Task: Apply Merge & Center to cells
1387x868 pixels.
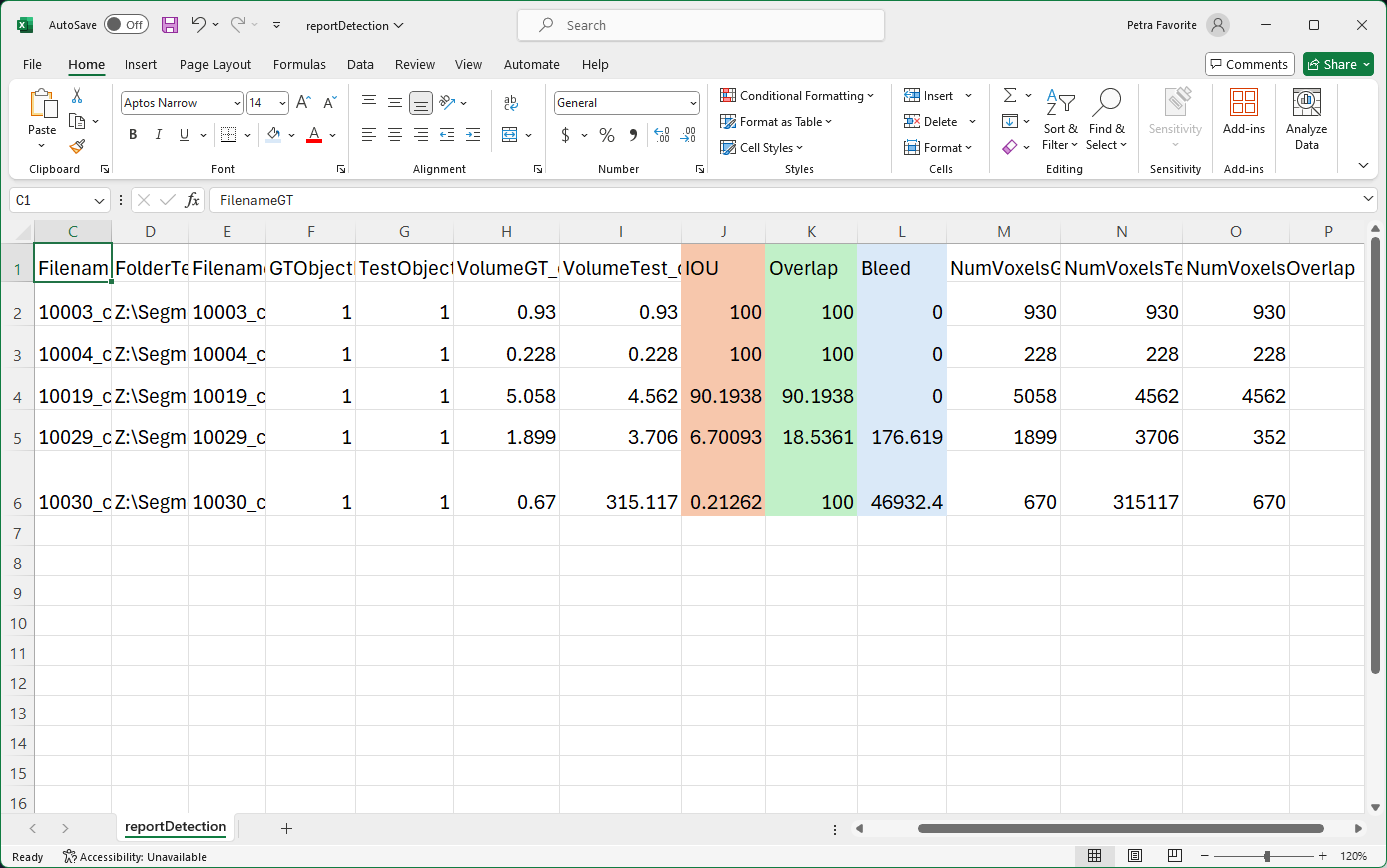Action: [510, 135]
